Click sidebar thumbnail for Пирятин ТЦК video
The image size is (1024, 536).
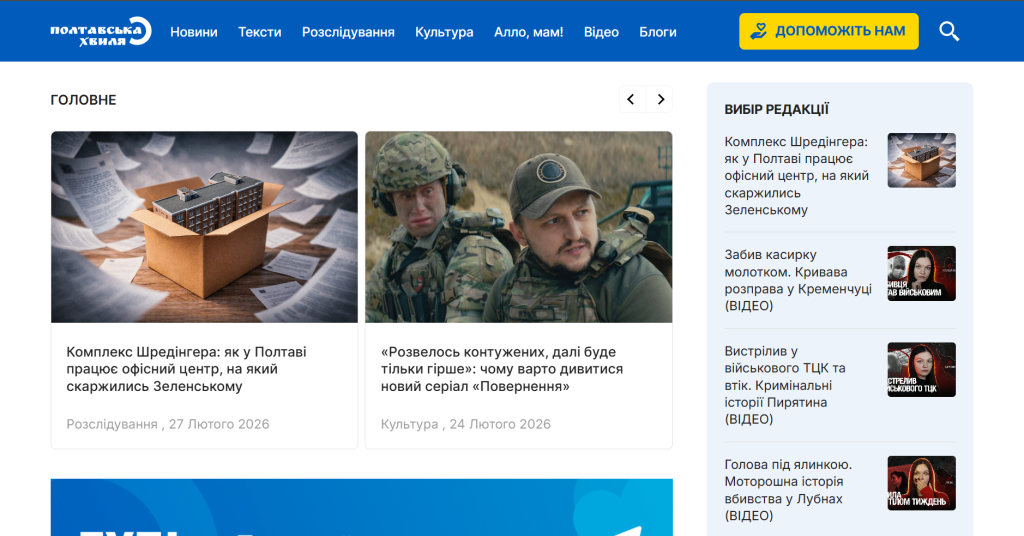point(921,370)
